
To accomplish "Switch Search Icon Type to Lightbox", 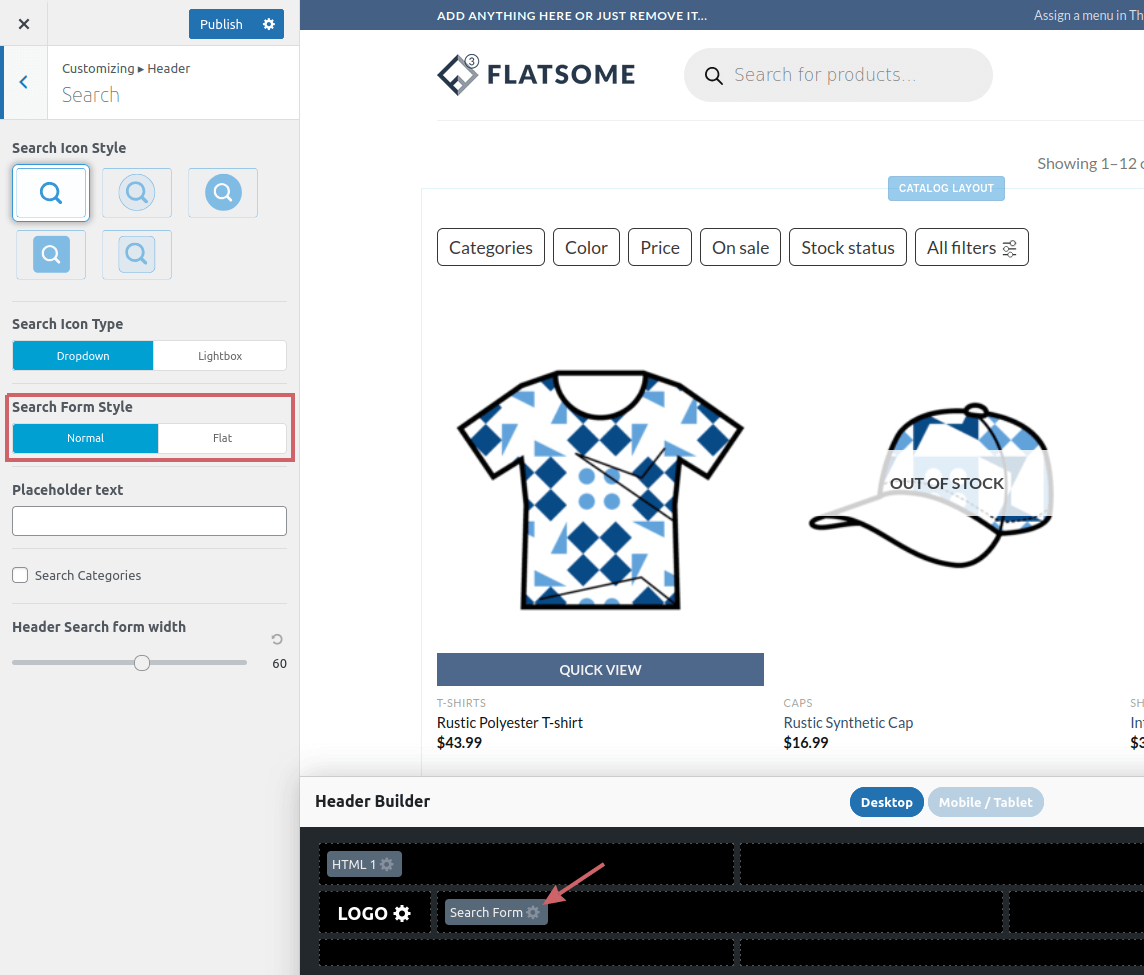I will tap(219, 355).
